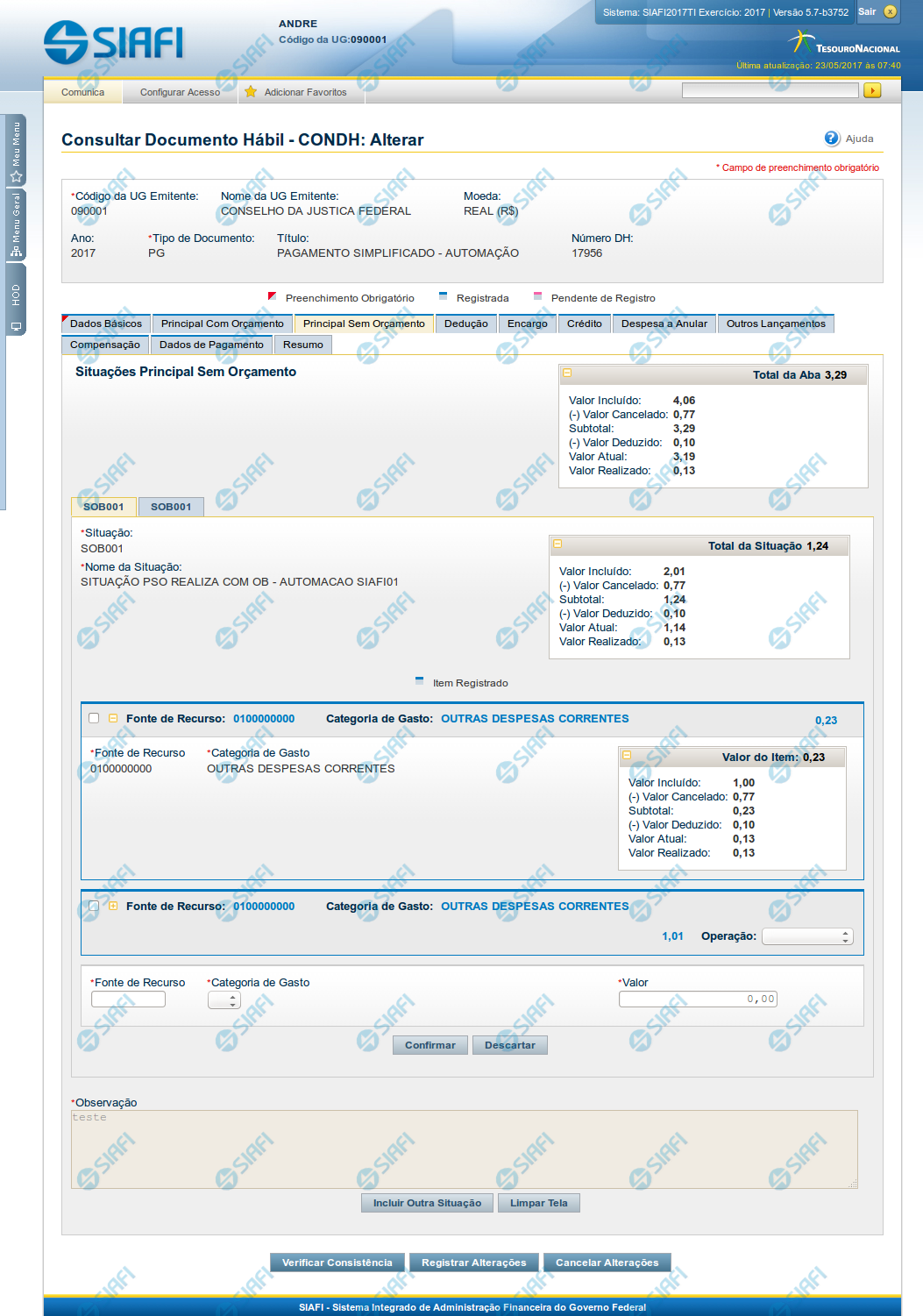Open the Meu Menu side panel

tap(16, 149)
